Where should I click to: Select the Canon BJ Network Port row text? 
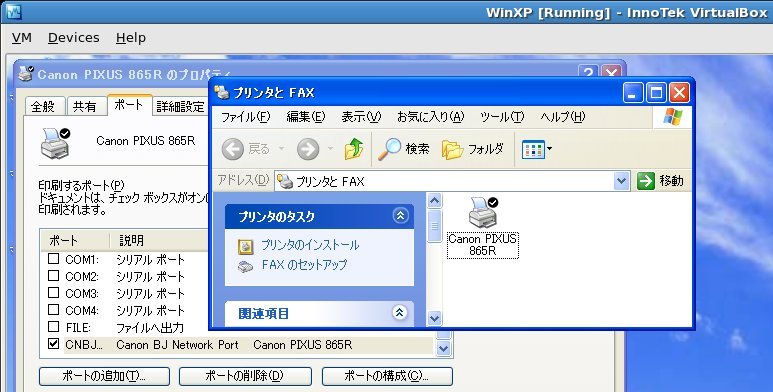(x=177, y=345)
